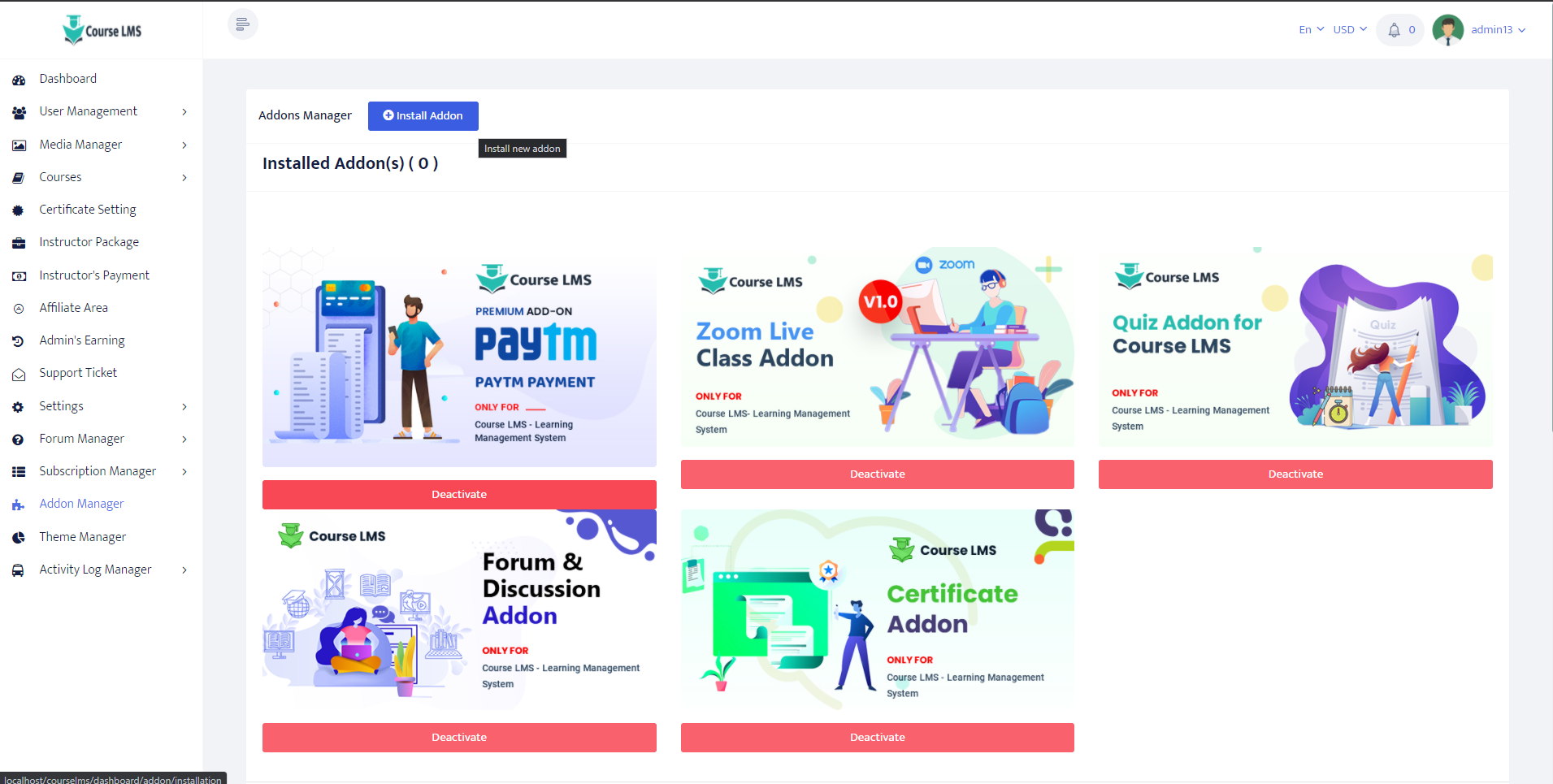1553x784 pixels.
Task: Click the Instructor Package briefcase icon
Action: (19, 243)
